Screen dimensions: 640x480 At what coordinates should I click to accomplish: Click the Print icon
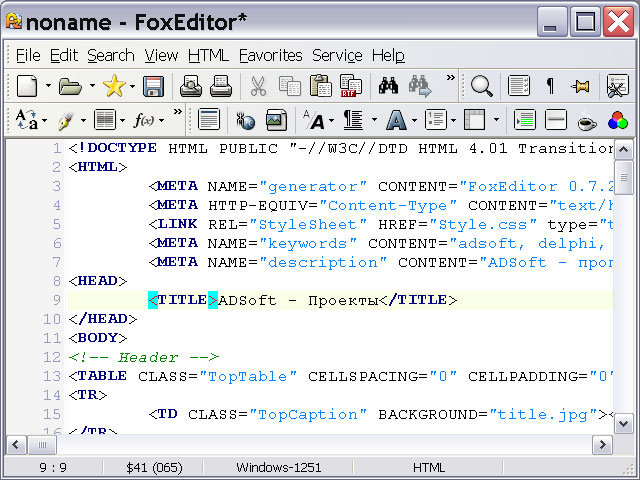click(x=221, y=86)
